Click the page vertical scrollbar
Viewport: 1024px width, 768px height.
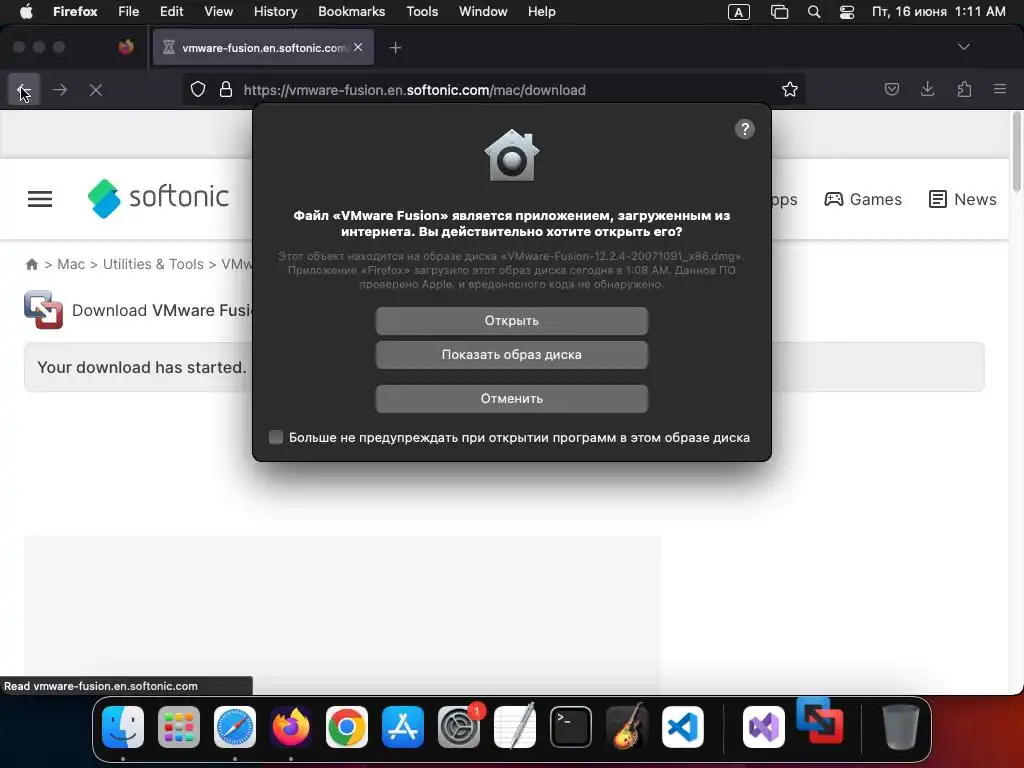(x=1016, y=152)
